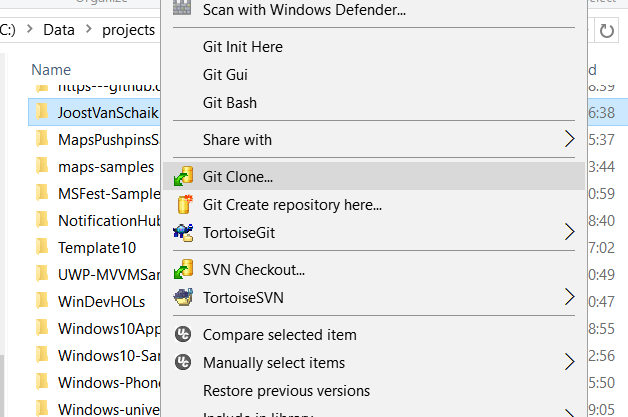Launch Git Gui from the context menu

[x=225, y=75]
